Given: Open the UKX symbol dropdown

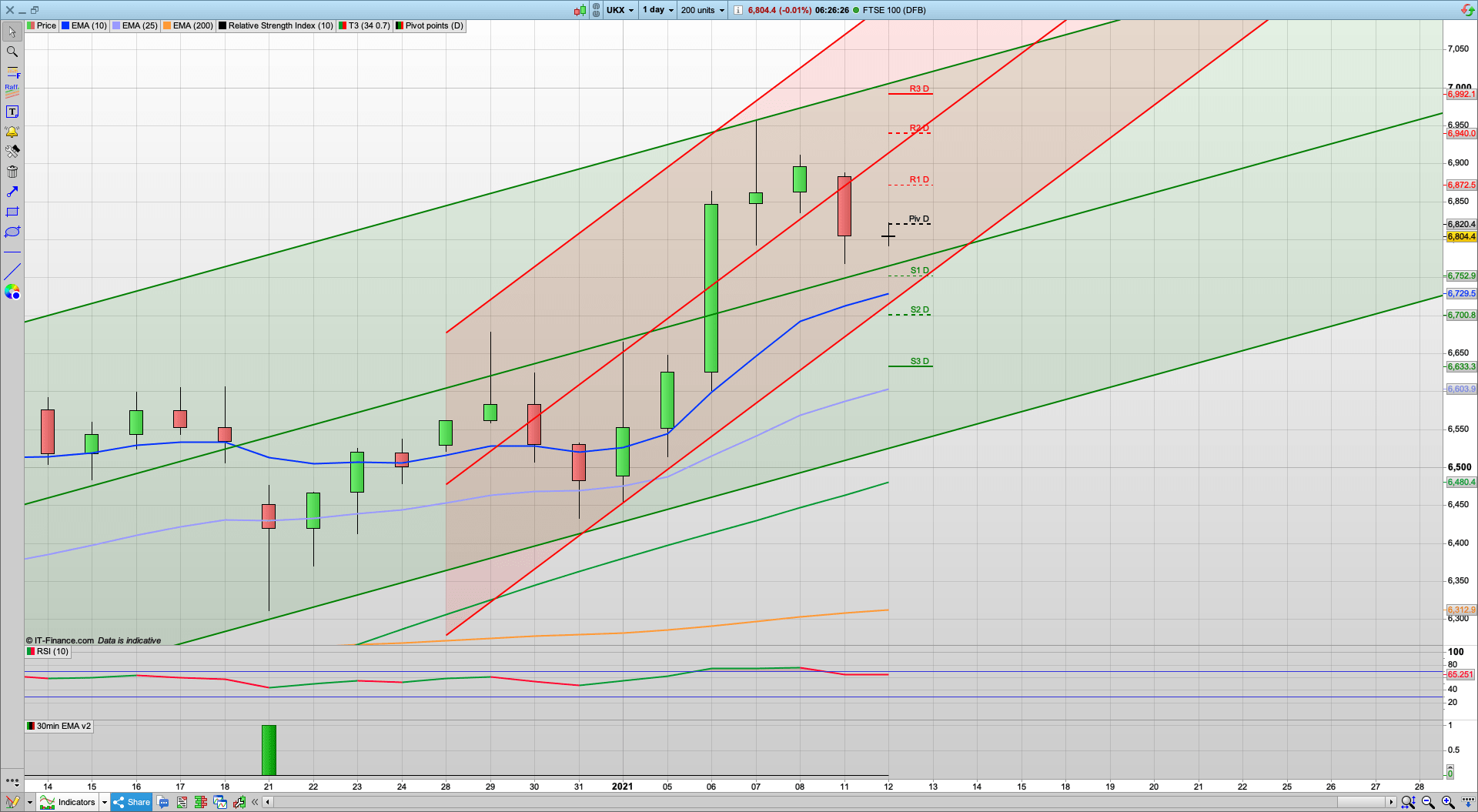Looking at the screenshot, I should coord(620,10).
